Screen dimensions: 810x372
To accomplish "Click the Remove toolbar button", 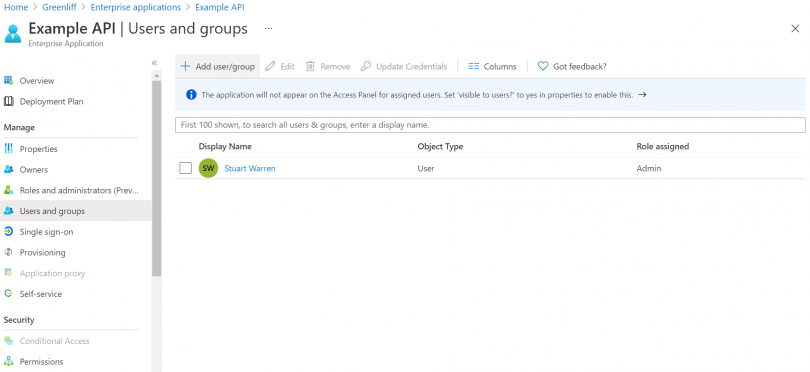I will click(328, 66).
